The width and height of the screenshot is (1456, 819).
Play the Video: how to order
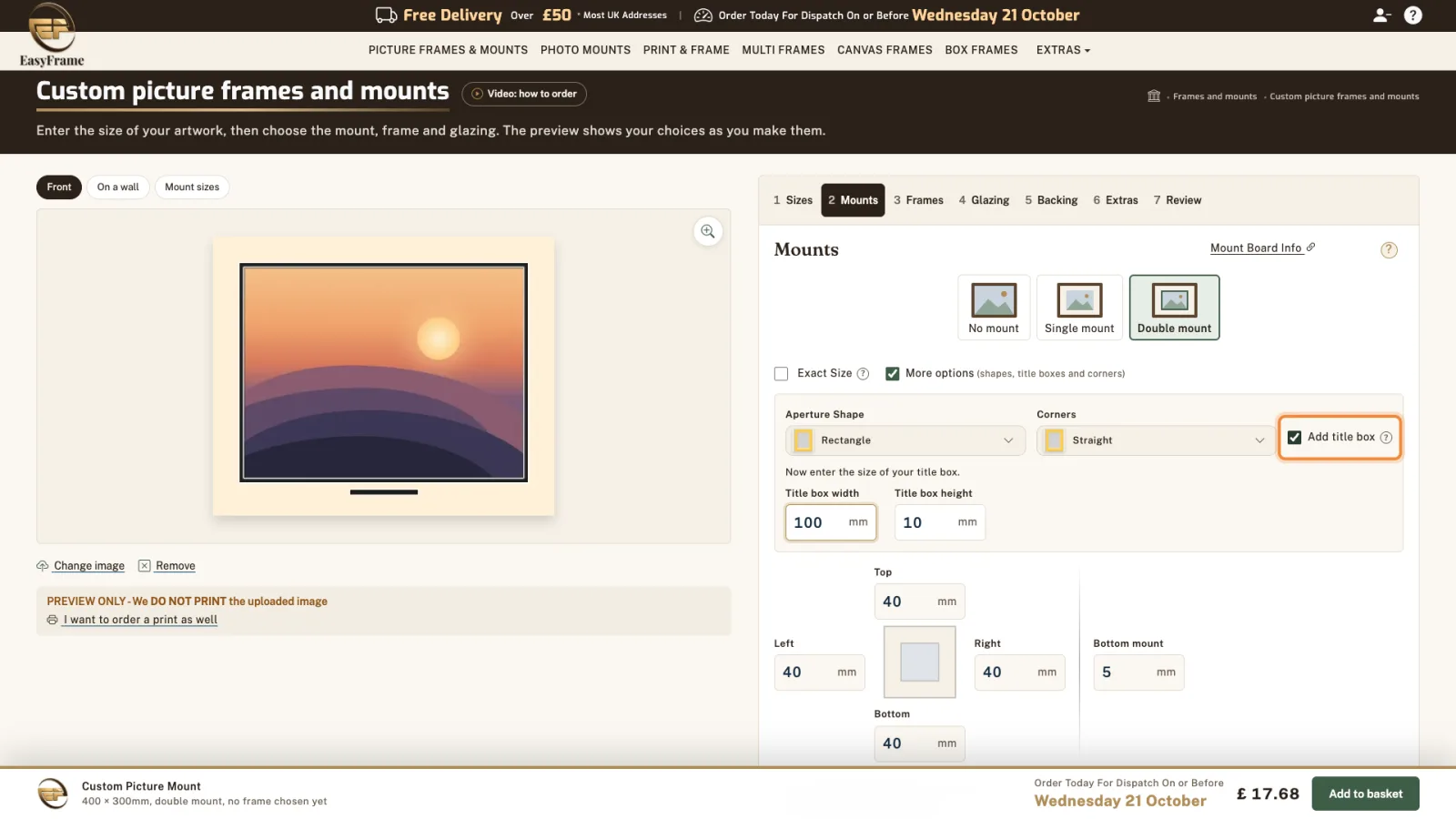(x=524, y=94)
